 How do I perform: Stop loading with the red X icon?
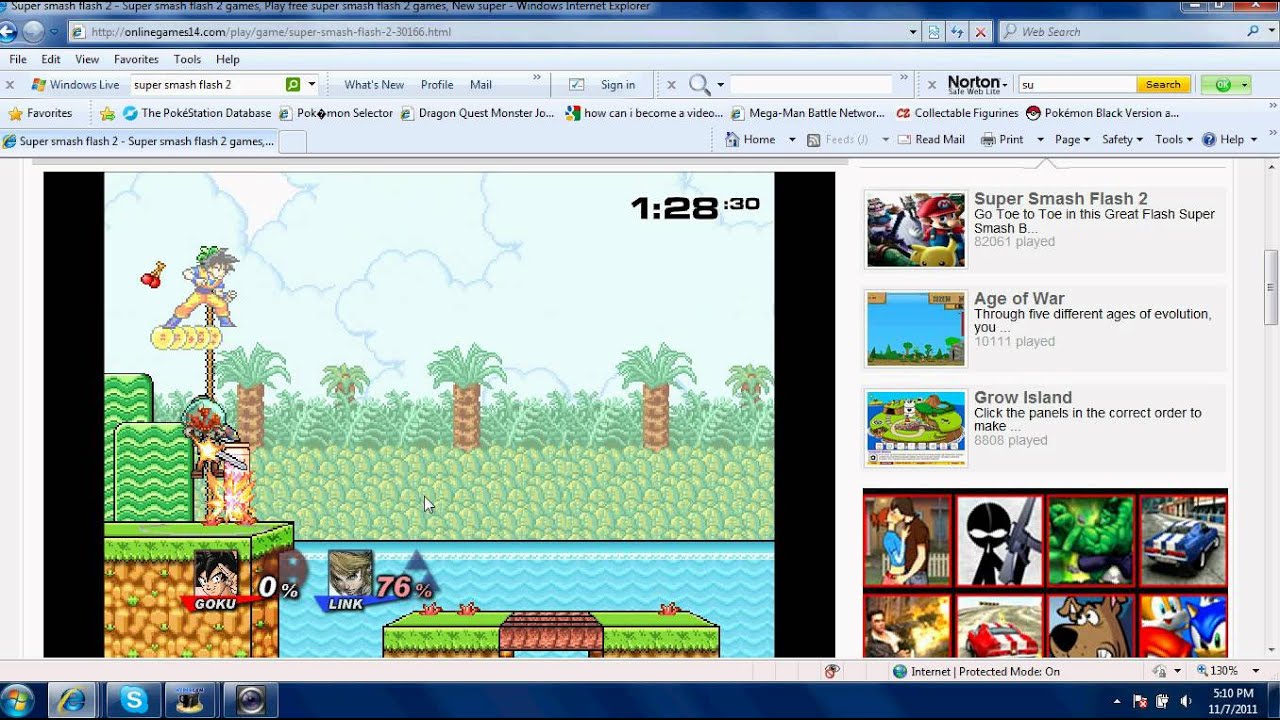point(981,32)
